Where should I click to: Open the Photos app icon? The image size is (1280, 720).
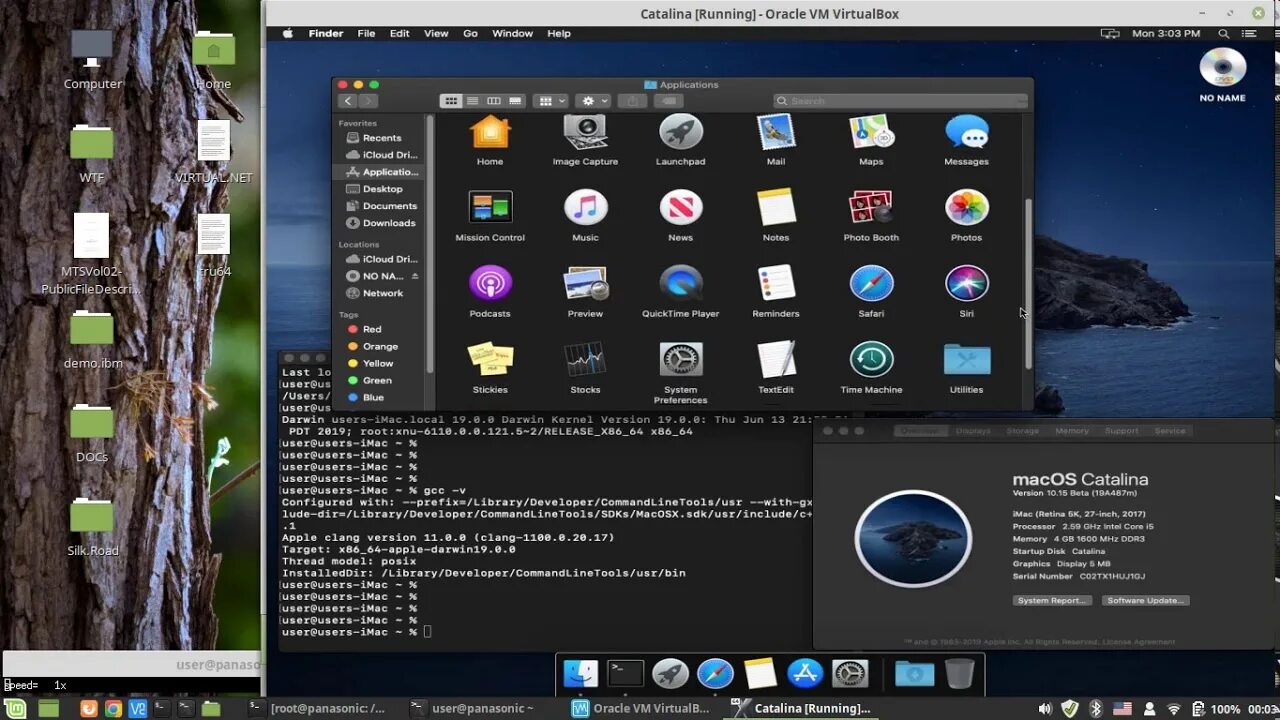pyautogui.click(x=966, y=208)
